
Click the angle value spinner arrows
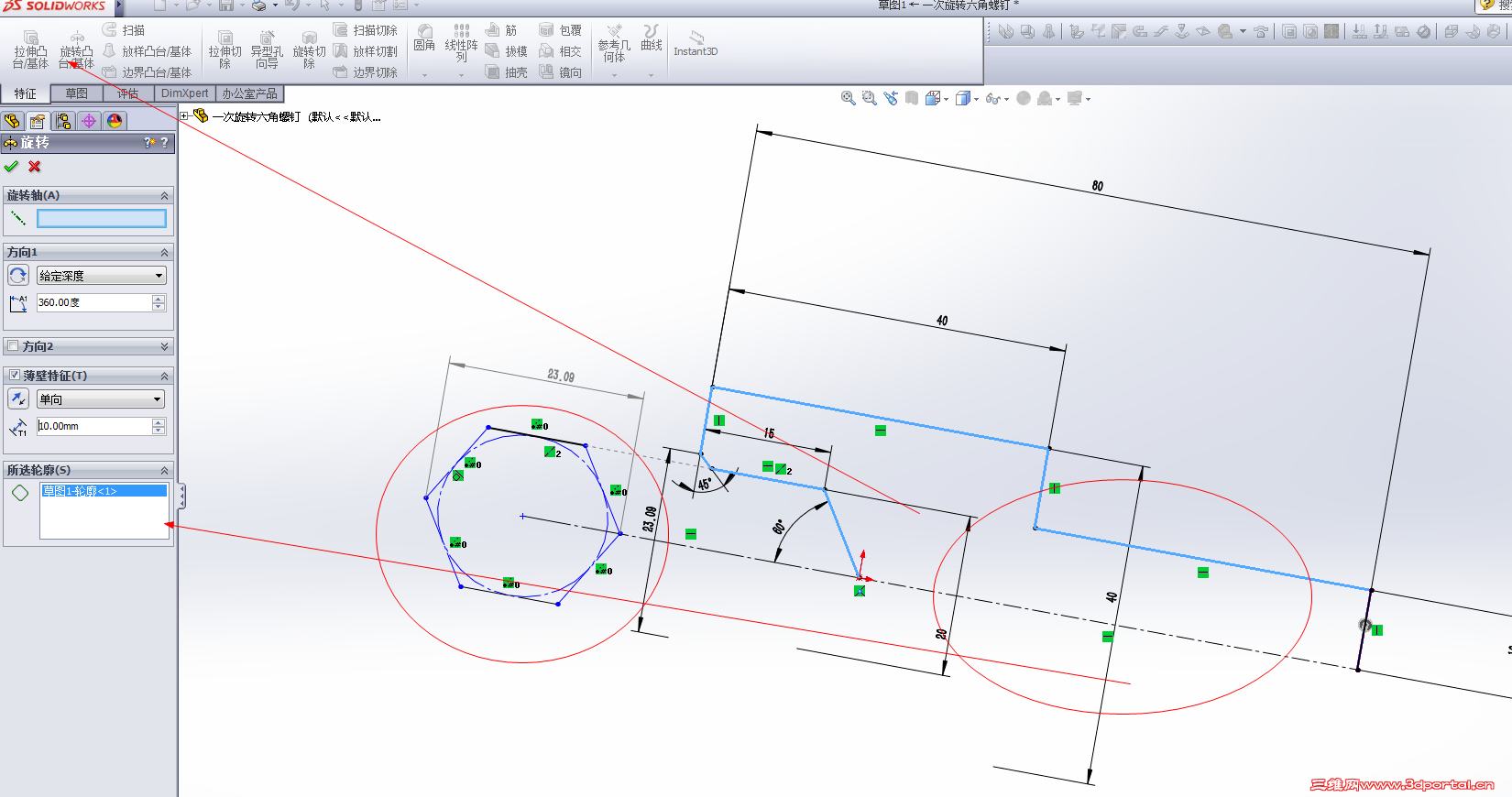(x=159, y=302)
